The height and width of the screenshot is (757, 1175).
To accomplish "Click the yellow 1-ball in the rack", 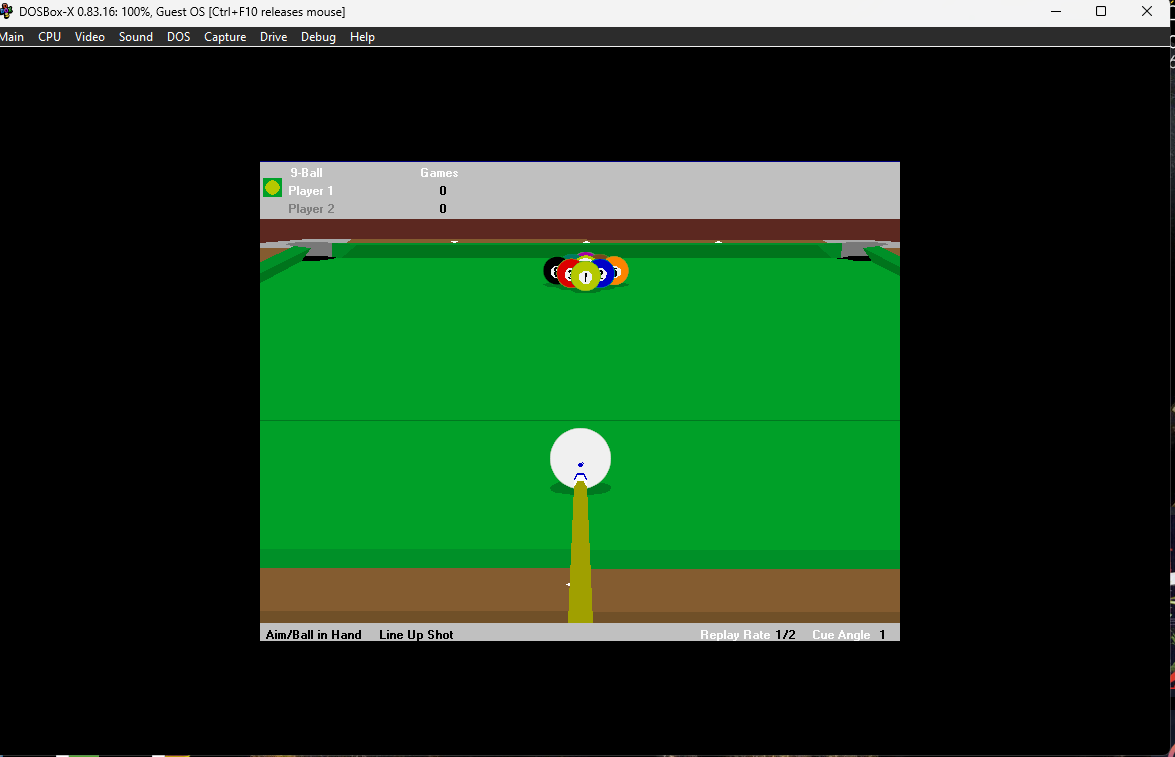I will pos(585,277).
